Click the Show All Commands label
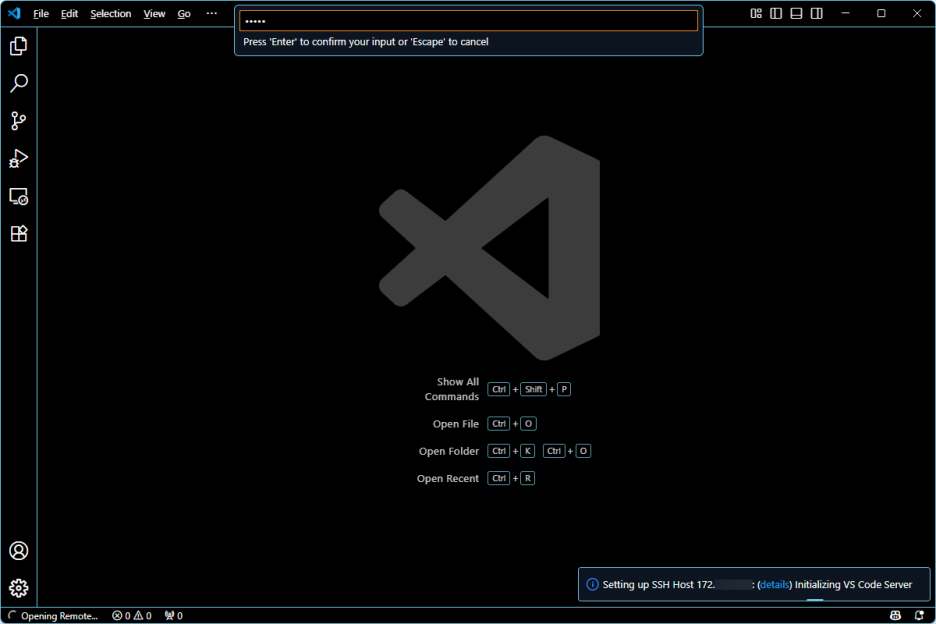The height and width of the screenshot is (624, 936). pyautogui.click(x=452, y=389)
